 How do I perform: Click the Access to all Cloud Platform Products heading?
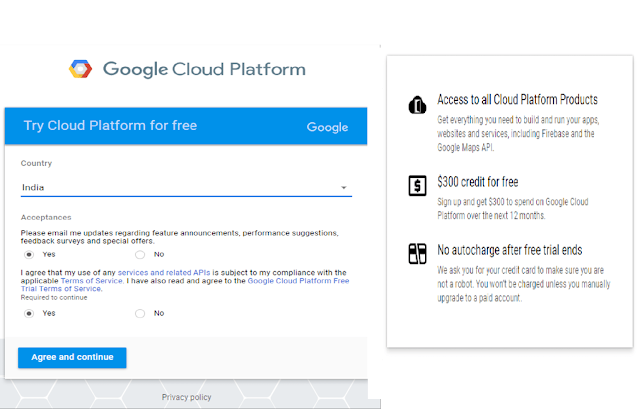coord(517,100)
